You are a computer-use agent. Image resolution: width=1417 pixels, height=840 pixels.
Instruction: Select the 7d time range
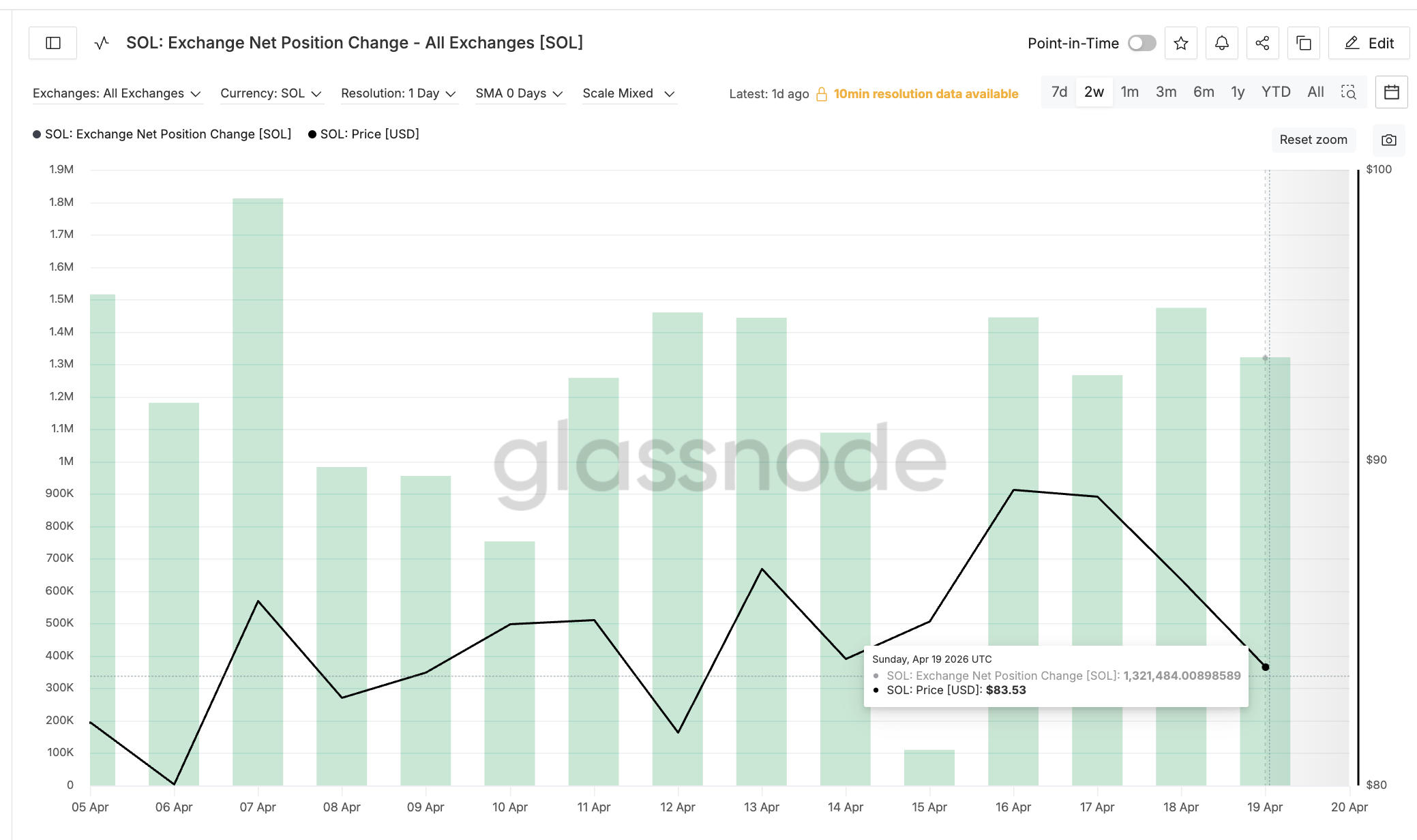[x=1059, y=92]
